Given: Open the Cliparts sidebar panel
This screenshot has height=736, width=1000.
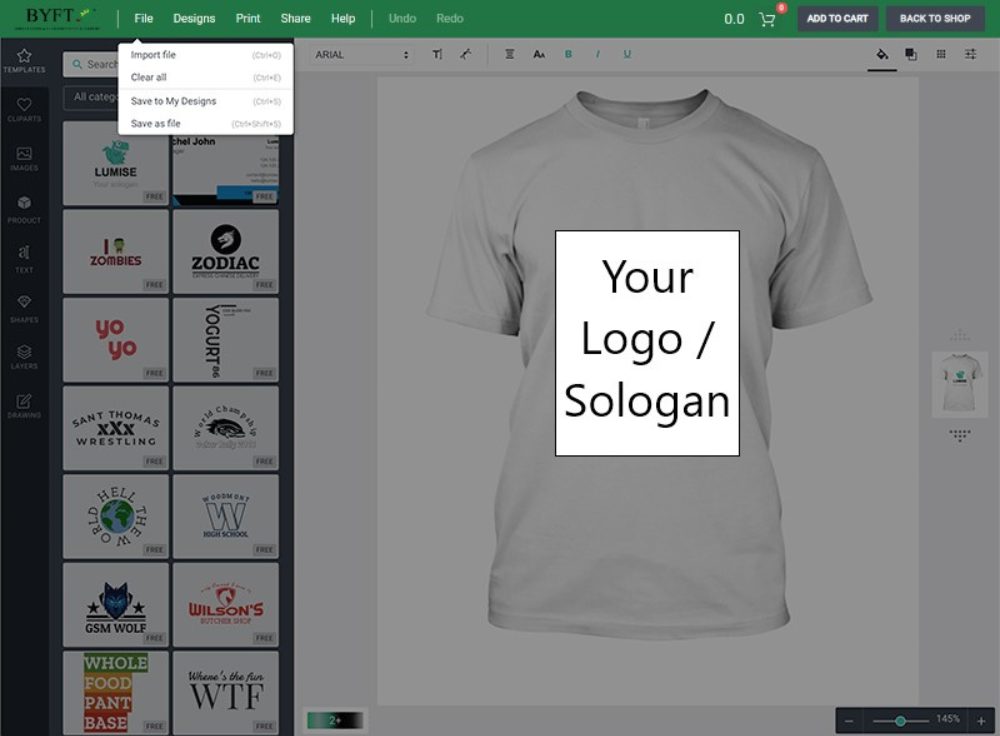Looking at the screenshot, I should pos(24,110).
